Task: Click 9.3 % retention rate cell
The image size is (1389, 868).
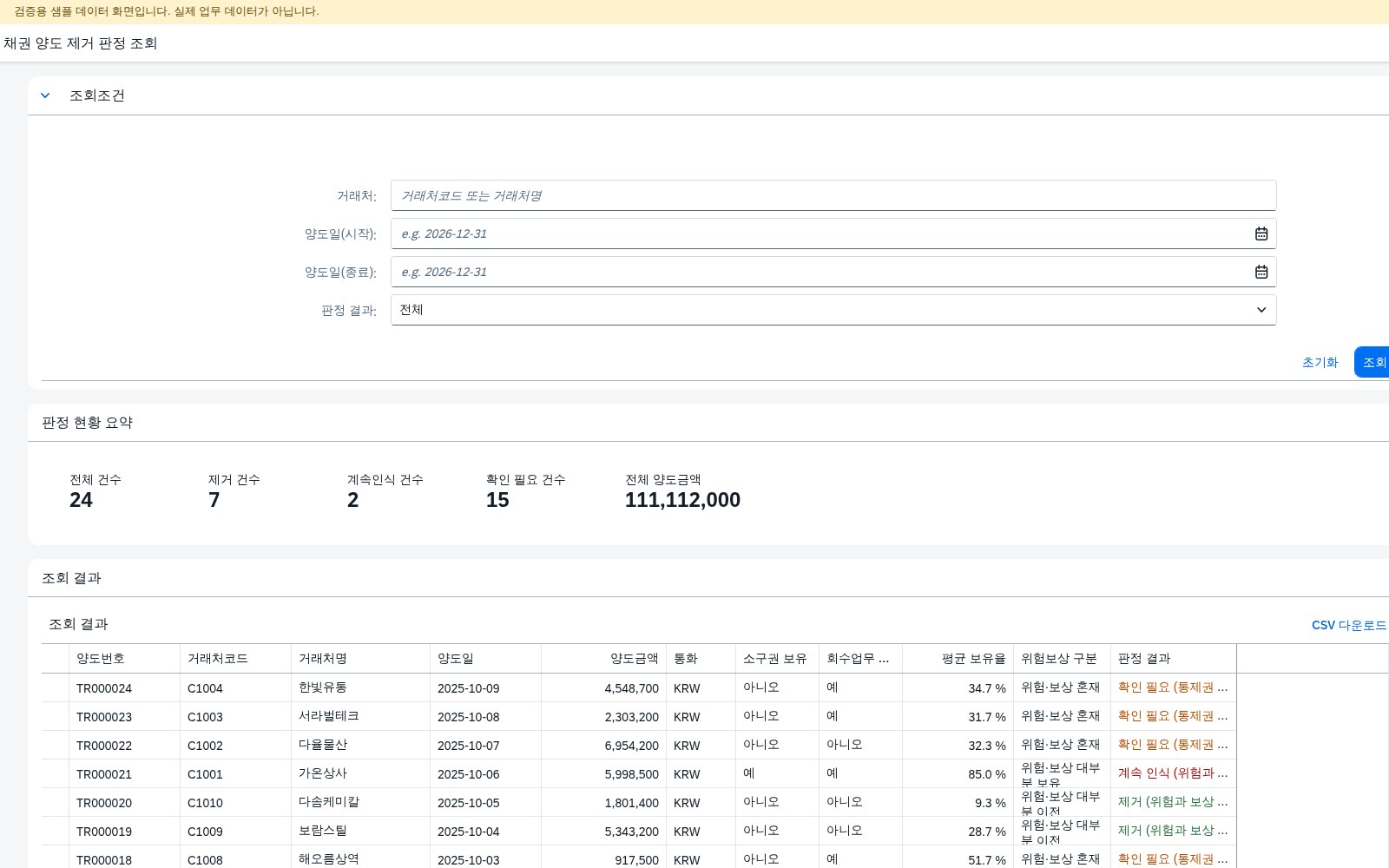Action: click(991, 803)
